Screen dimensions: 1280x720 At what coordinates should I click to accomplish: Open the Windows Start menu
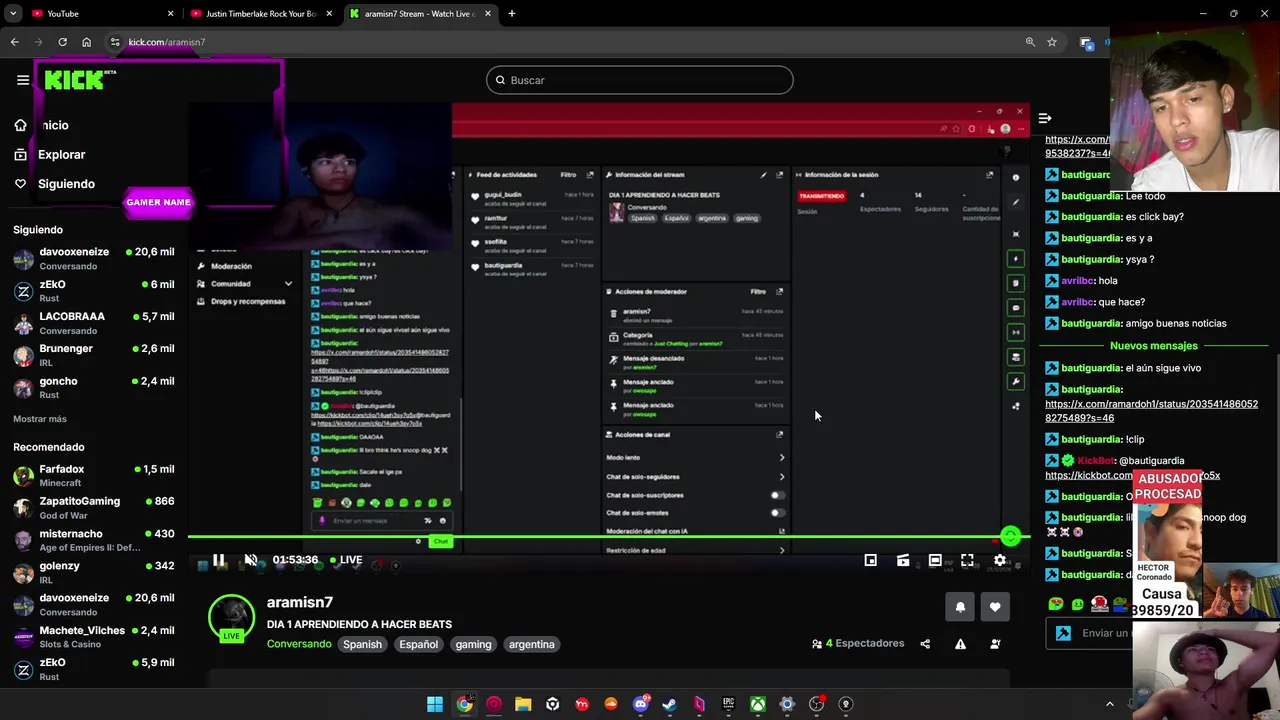pyautogui.click(x=435, y=704)
